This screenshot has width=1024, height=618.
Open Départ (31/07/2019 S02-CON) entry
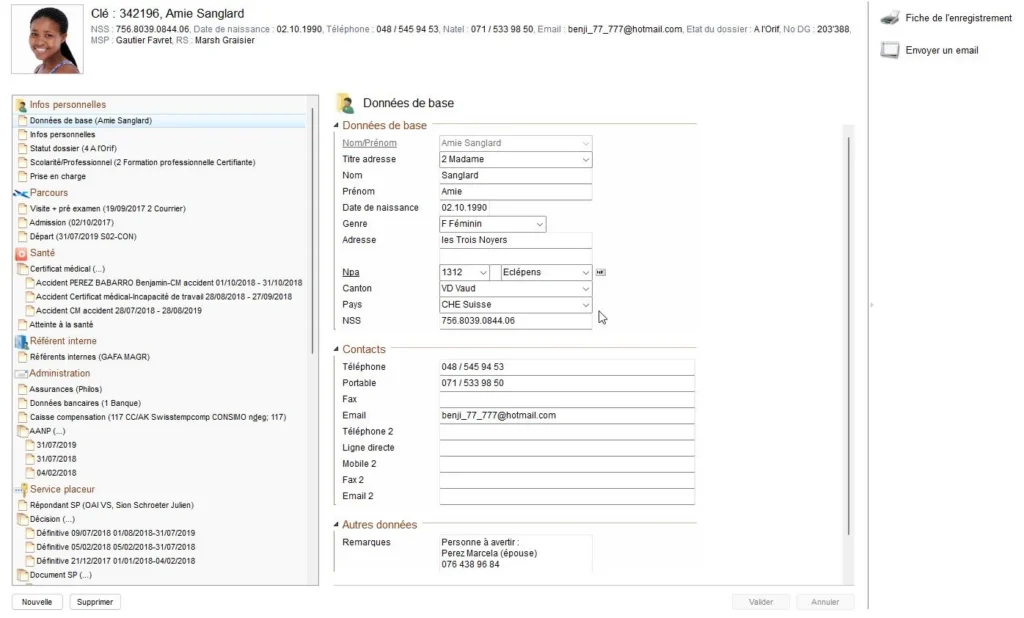point(83,236)
